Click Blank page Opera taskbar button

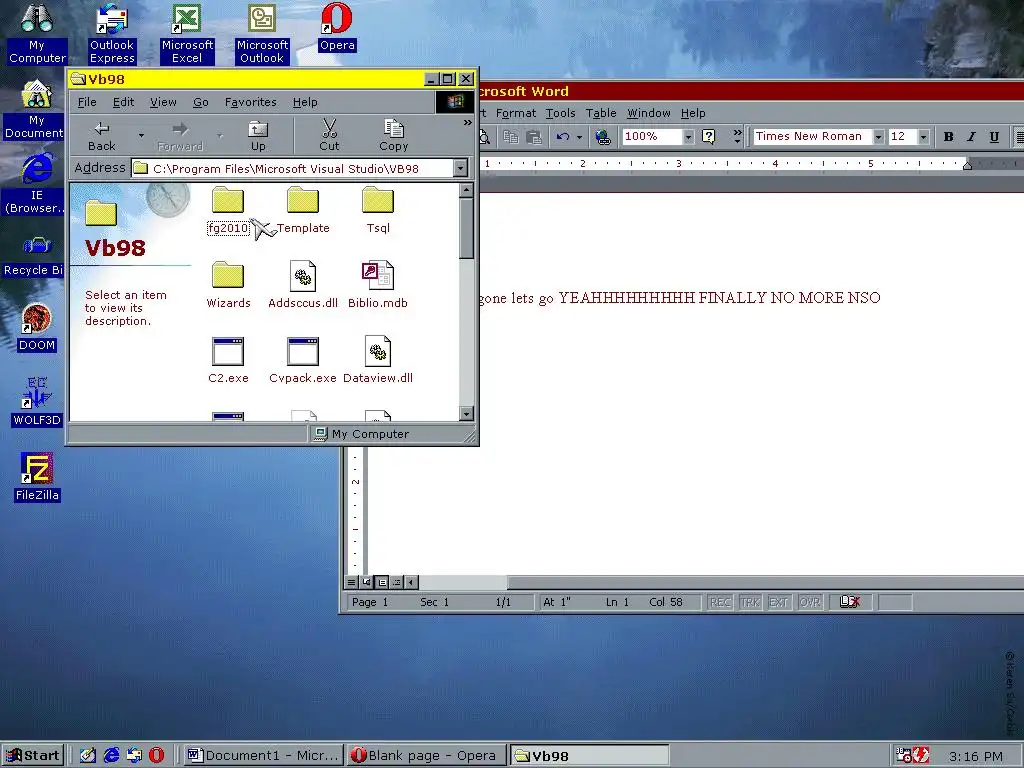[x=426, y=756]
